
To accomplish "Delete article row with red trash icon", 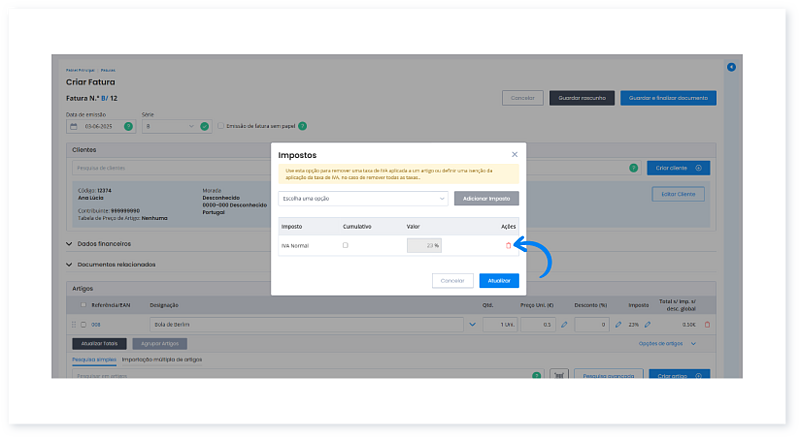I will click(708, 324).
